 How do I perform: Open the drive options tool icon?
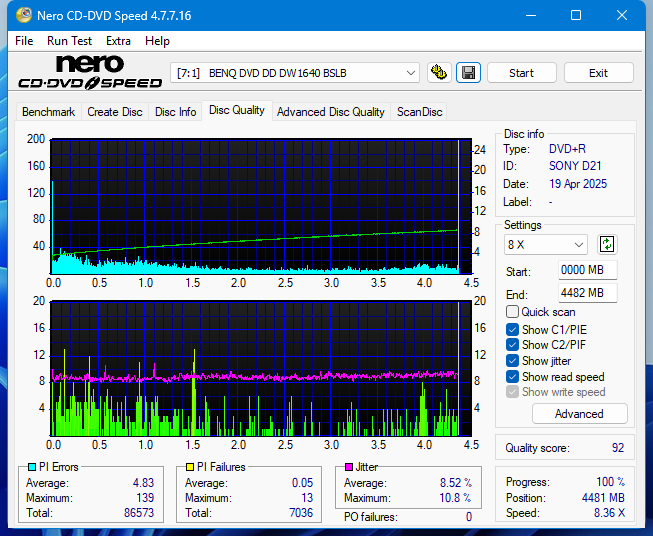[x=439, y=73]
